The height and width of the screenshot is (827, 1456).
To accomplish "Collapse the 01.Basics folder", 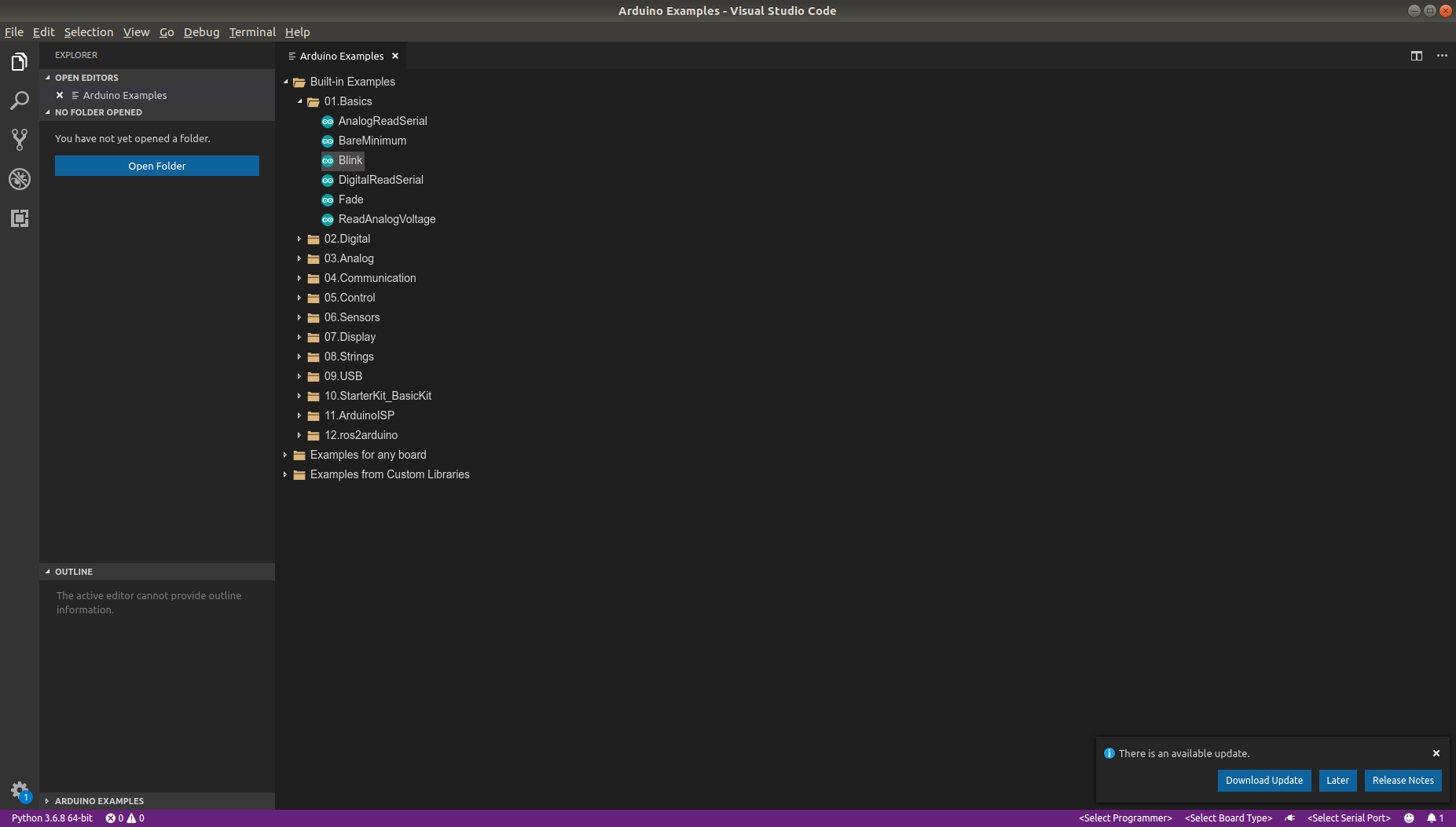I will pos(299,101).
